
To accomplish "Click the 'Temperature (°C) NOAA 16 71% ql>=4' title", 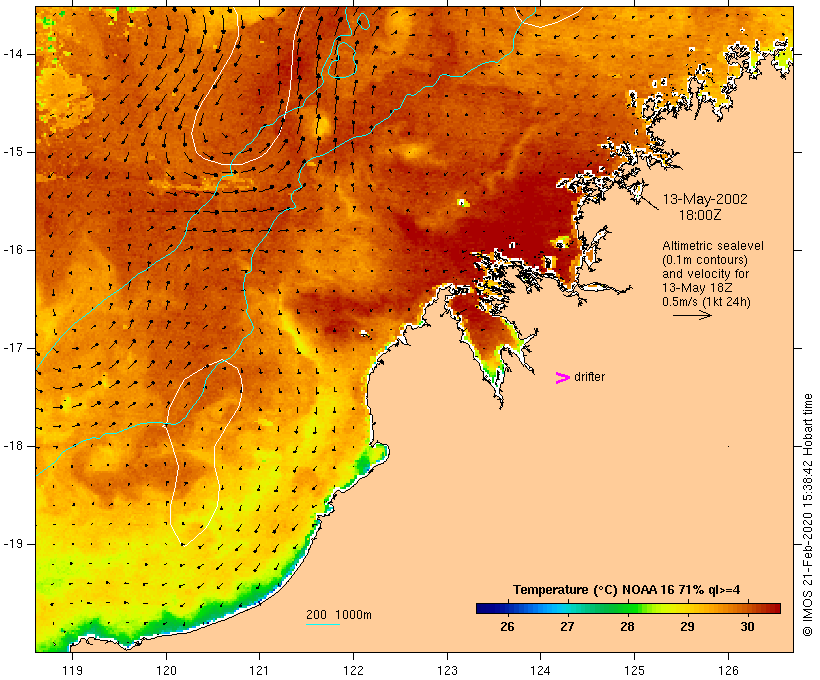I will pos(627,590).
